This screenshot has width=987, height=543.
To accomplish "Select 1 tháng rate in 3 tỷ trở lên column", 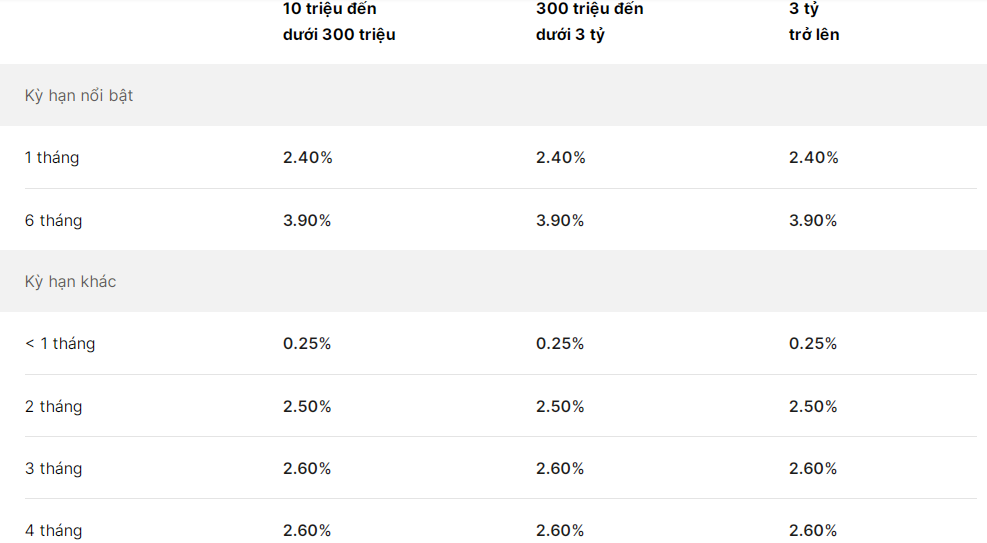I will coord(813,158).
